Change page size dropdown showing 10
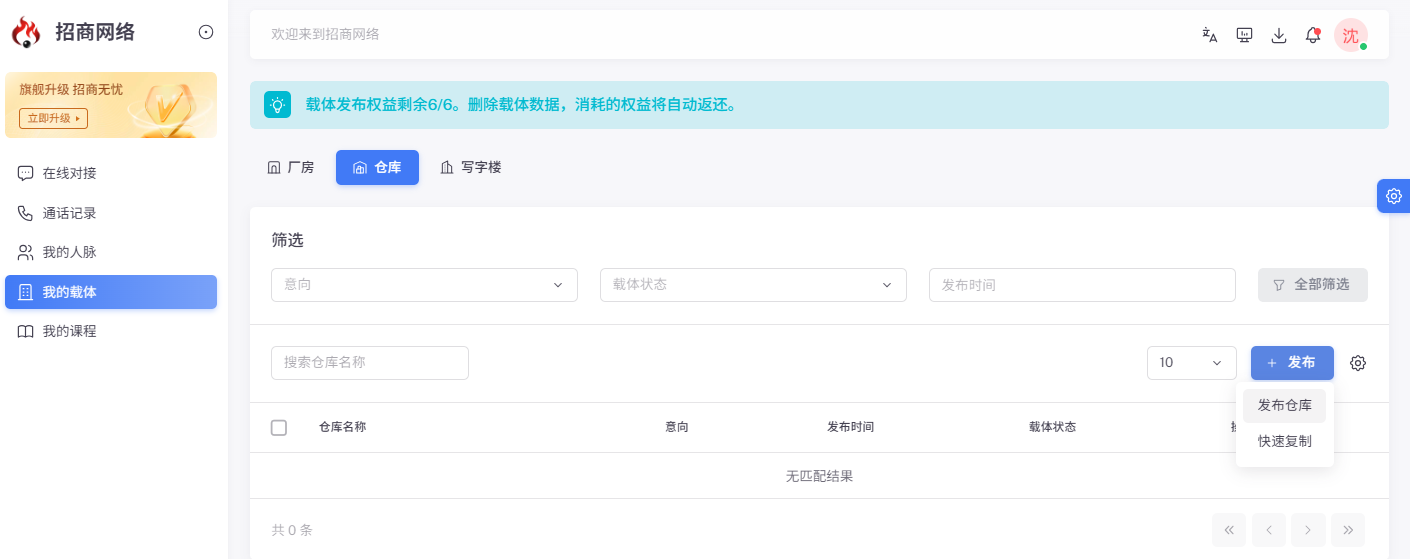This screenshot has width=1410, height=559. [x=1192, y=363]
